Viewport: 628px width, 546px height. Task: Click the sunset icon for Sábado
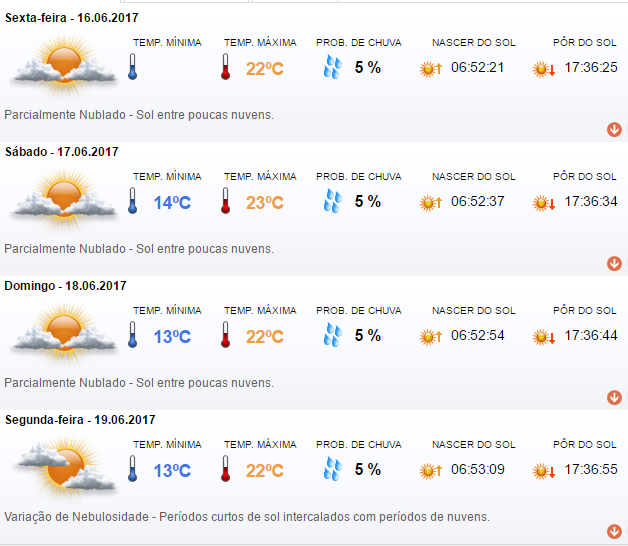point(543,203)
